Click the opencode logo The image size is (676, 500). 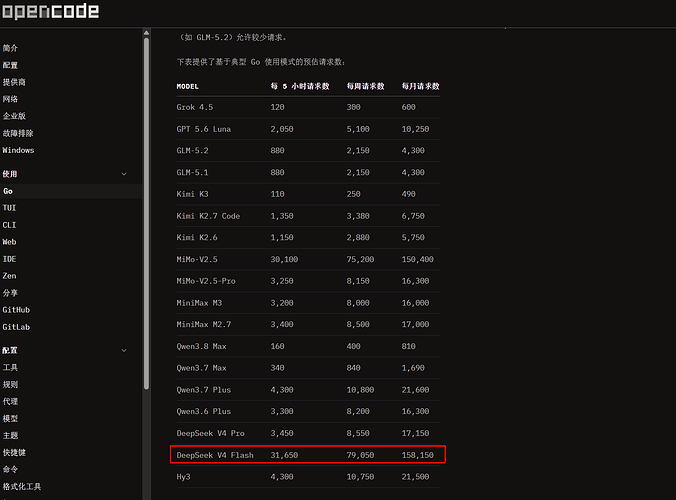[x=50, y=11]
